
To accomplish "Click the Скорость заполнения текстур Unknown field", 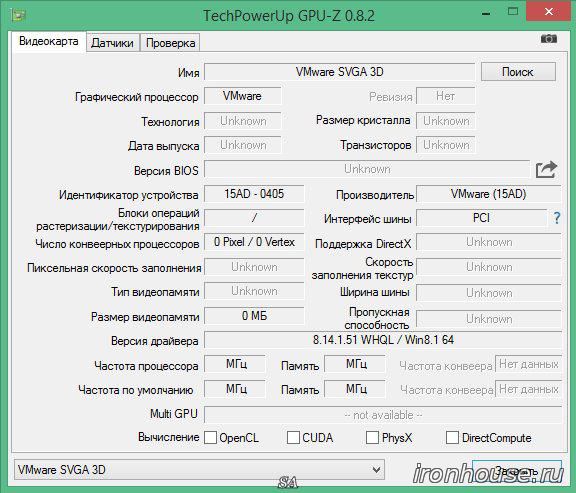I will pyautogui.click(x=489, y=267).
